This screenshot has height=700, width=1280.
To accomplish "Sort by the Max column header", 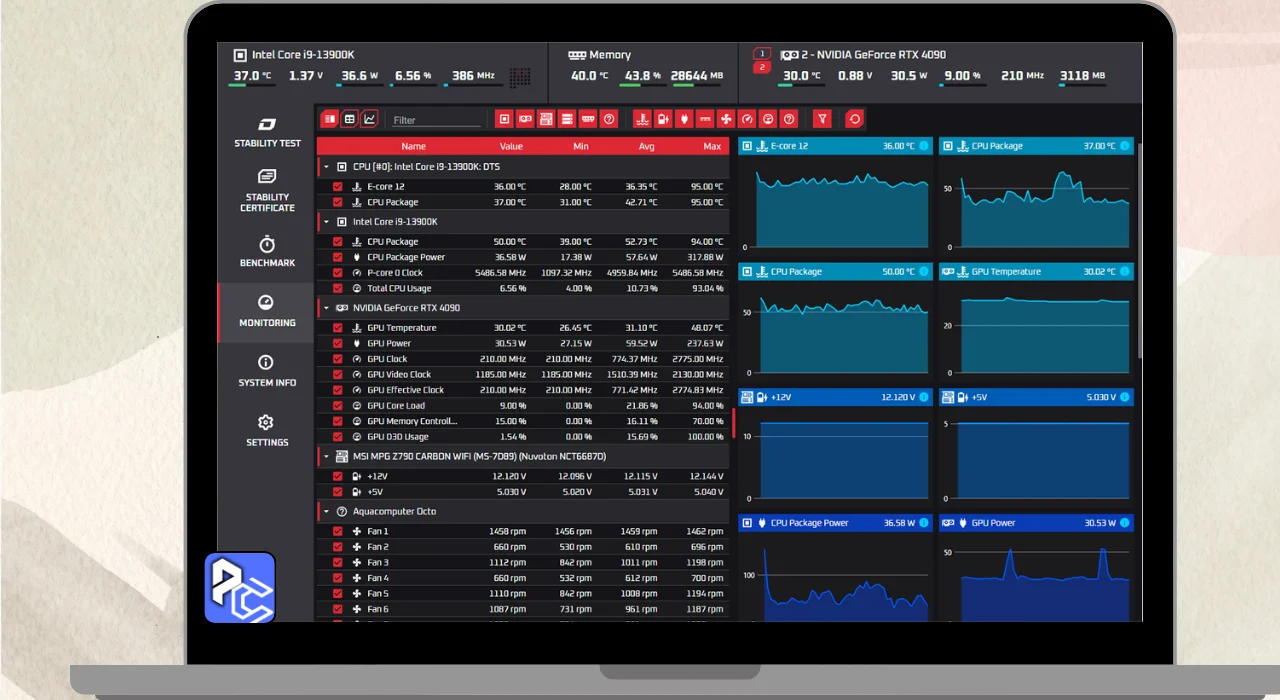I will 712,147.
